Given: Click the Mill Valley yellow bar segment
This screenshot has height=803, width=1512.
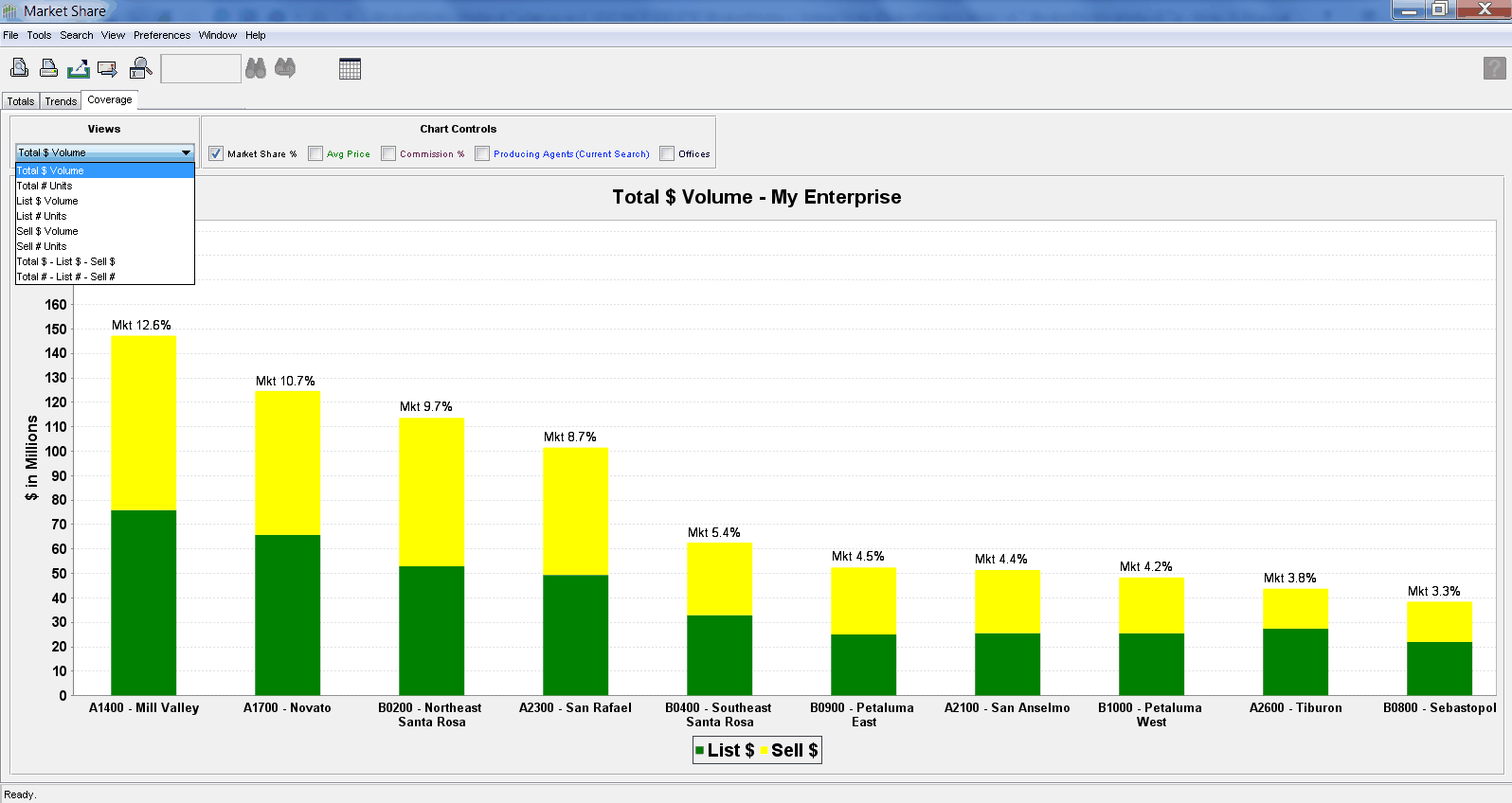Looking at the screenshot, I should 144,423.
